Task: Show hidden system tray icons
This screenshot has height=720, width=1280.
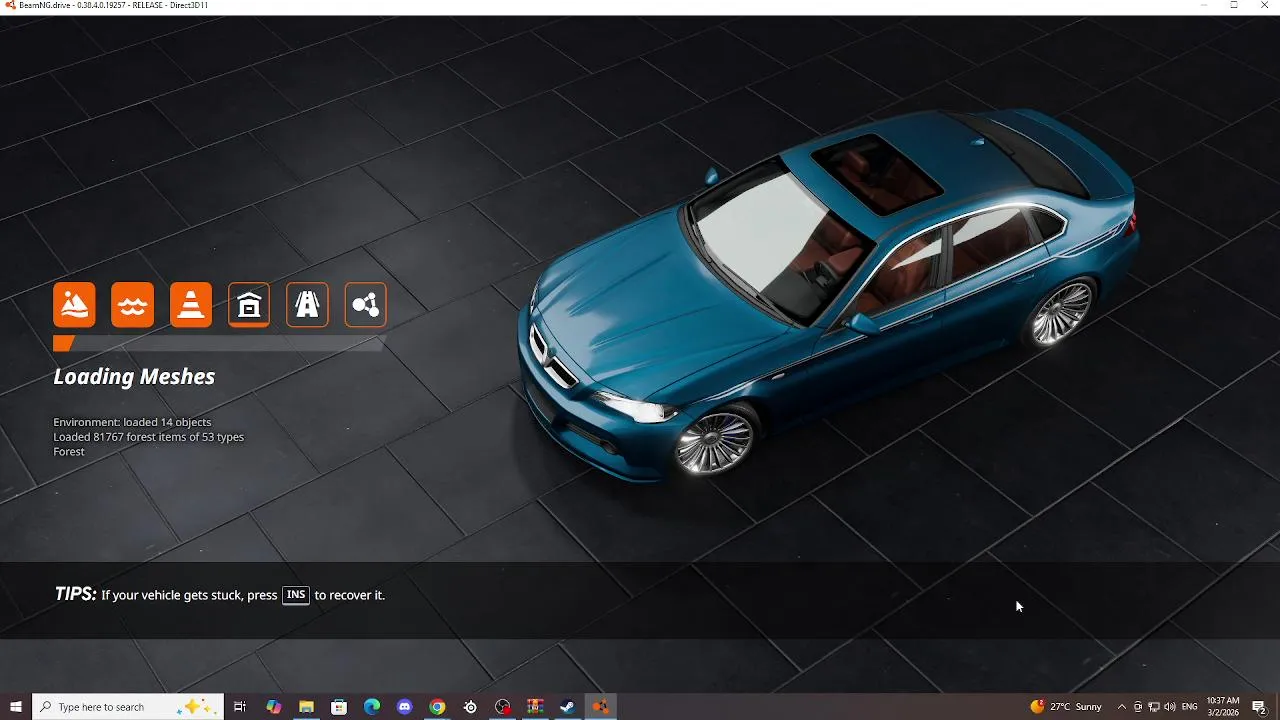Action: click(1122, 707)
